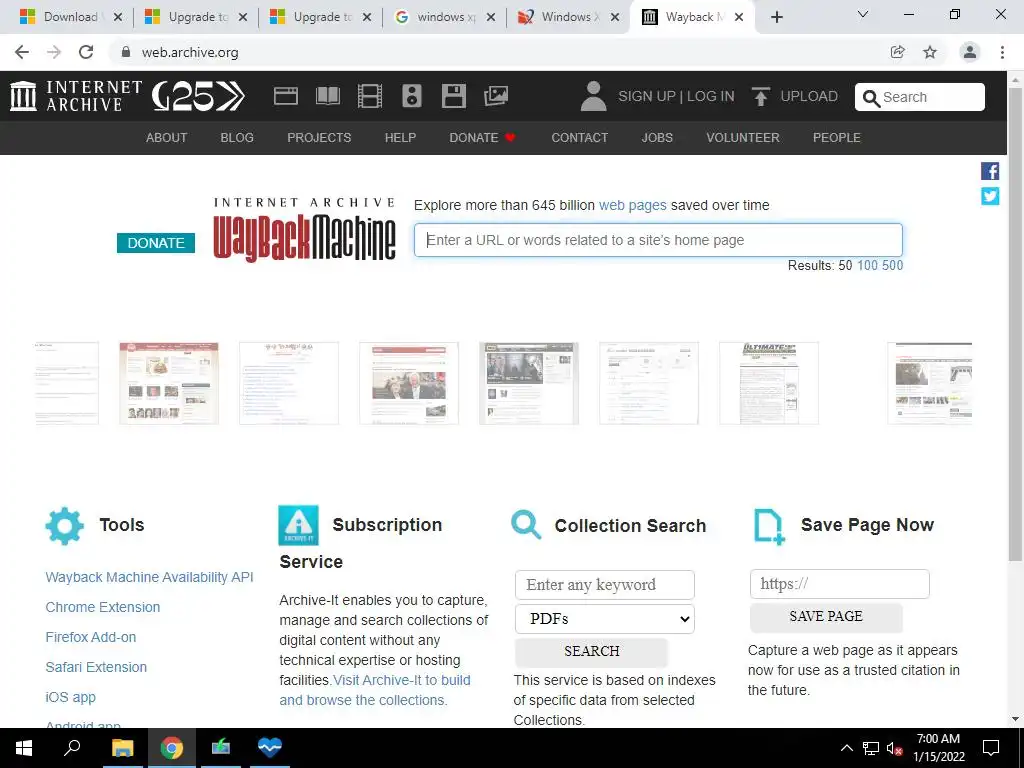This screenshot has width=1024, height=768.
Task: Open the BLOG menu item
Action: [237, 138]
